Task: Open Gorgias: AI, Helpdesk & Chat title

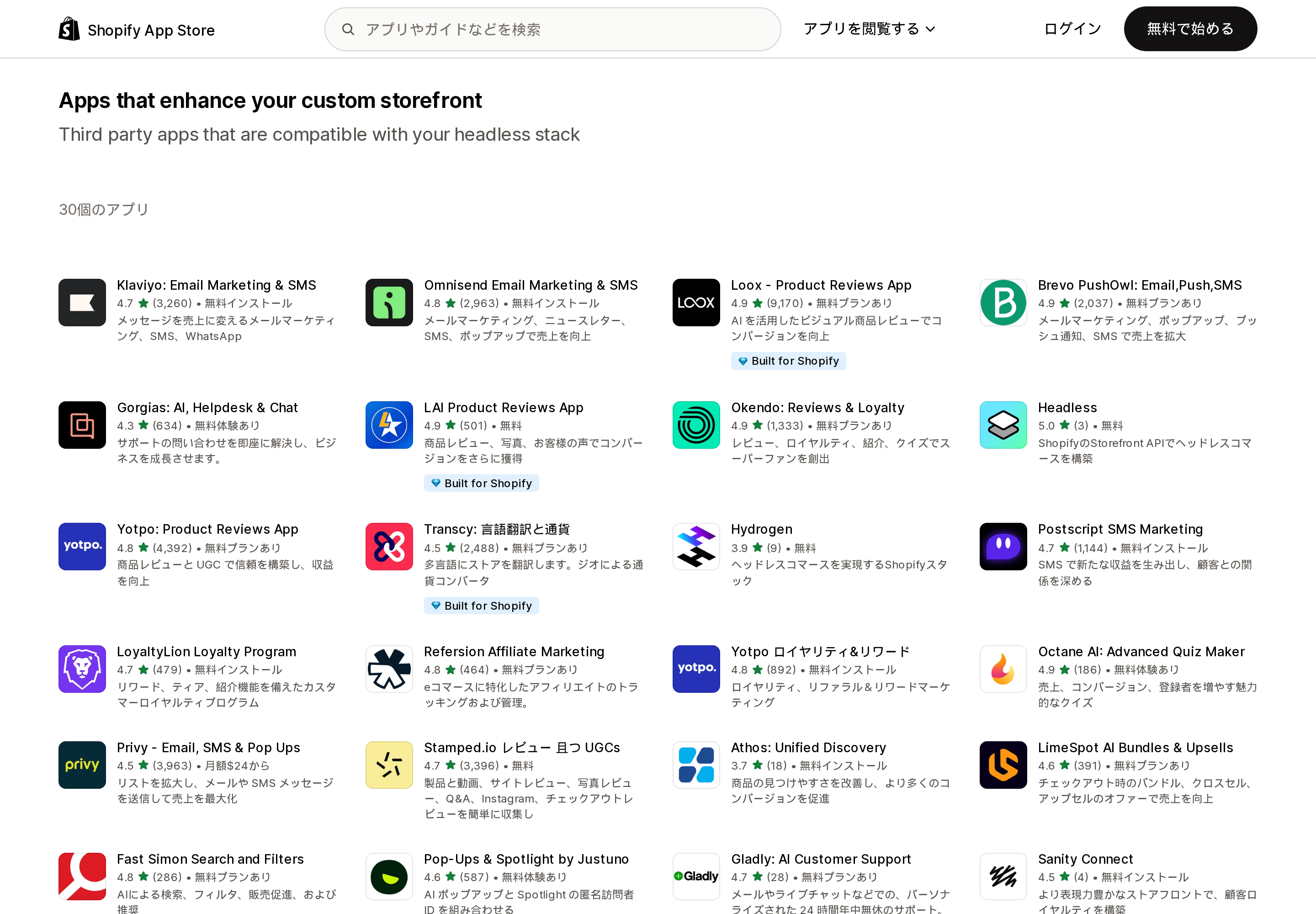Action: point(207,408)
